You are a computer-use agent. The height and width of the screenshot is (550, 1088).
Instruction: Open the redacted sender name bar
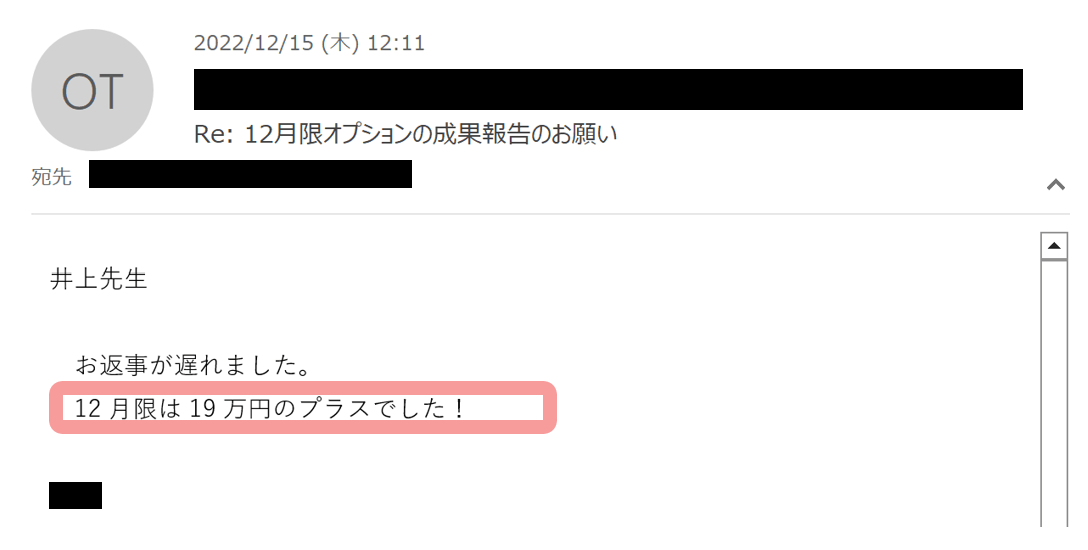click(x=608, y=89)
